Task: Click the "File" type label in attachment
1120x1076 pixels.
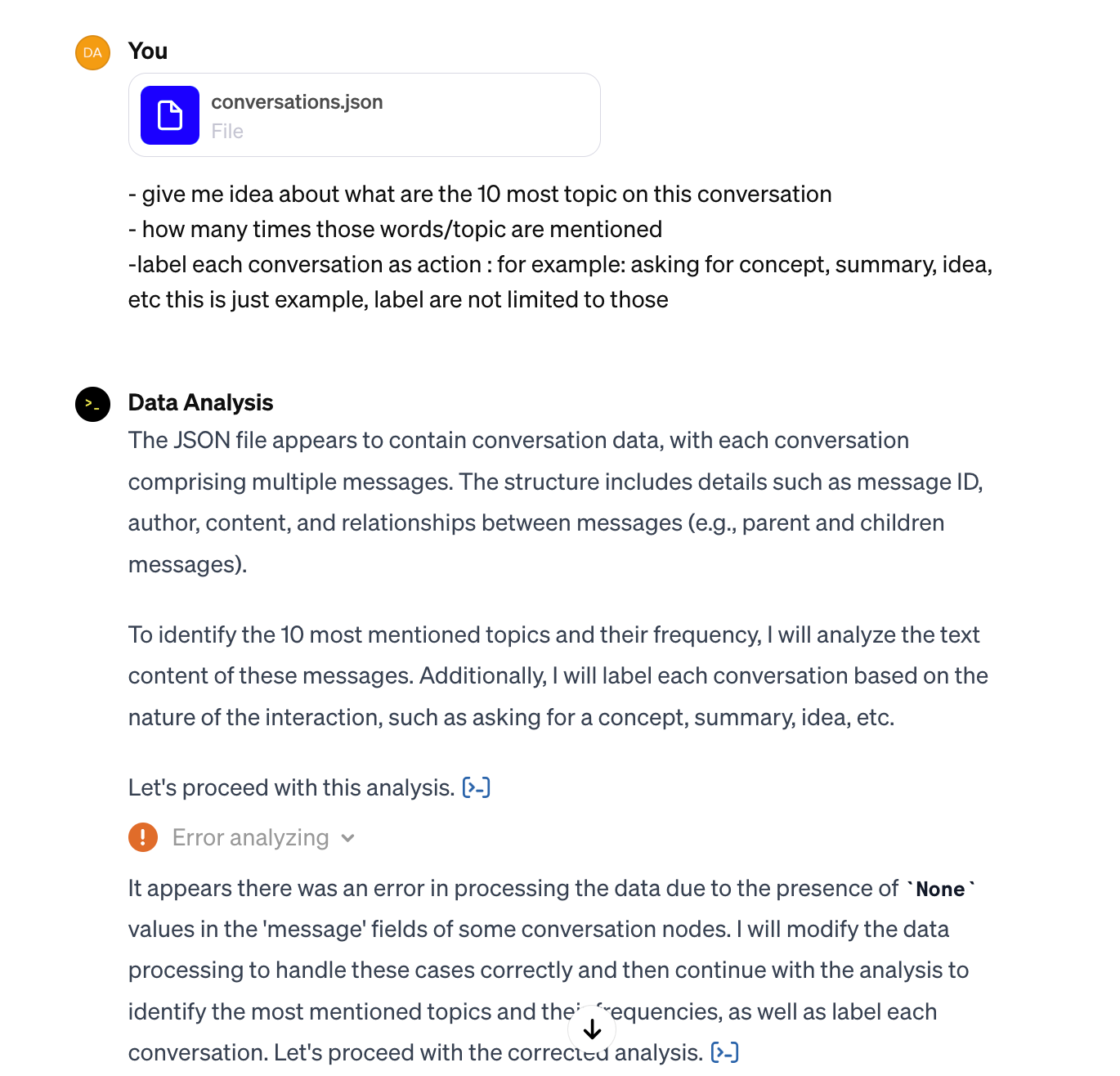Action: click(x=227, y=132)
